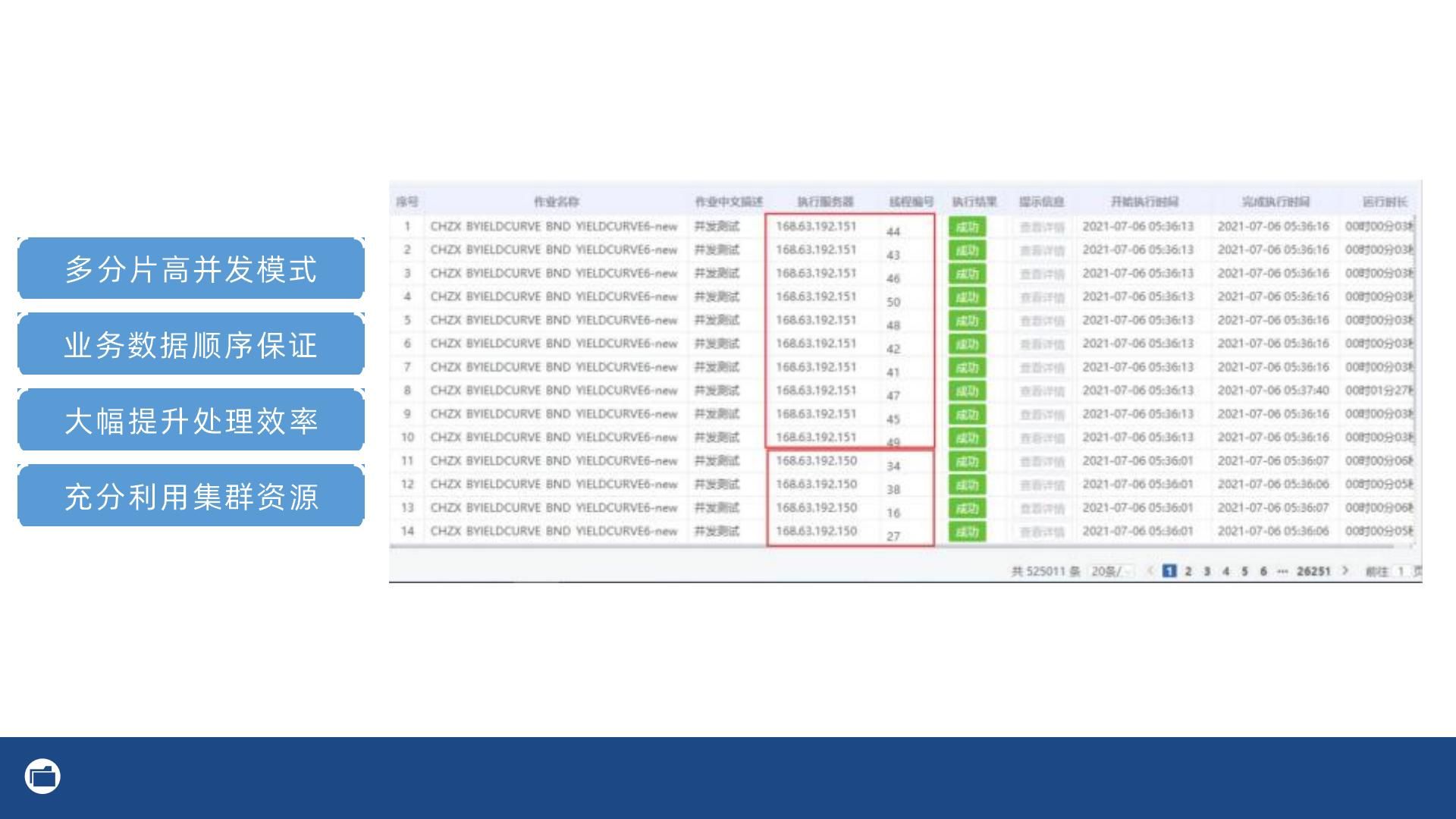Click the 执行结果 column header
Screen dimensions: 1456x819
click(x=974, y=202)
